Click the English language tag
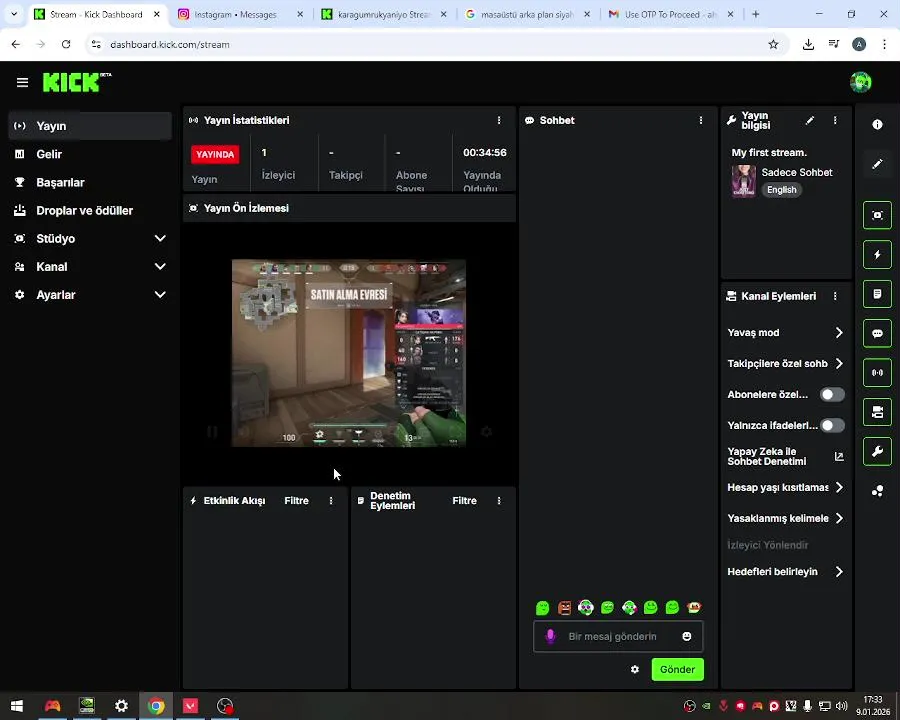Screen dimensions: 900x720 781,190
